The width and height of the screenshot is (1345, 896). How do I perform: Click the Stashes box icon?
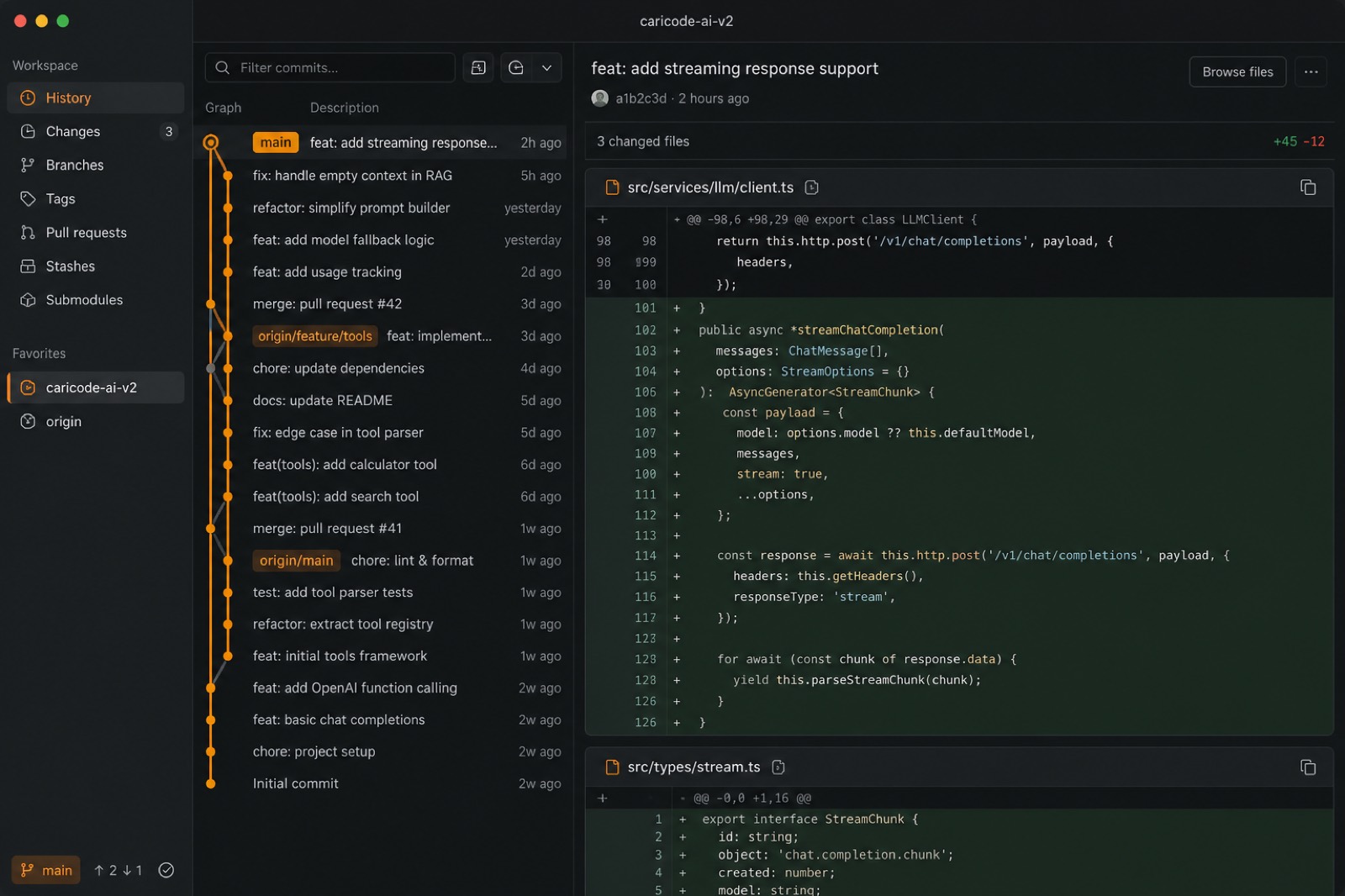pos(28,266)
